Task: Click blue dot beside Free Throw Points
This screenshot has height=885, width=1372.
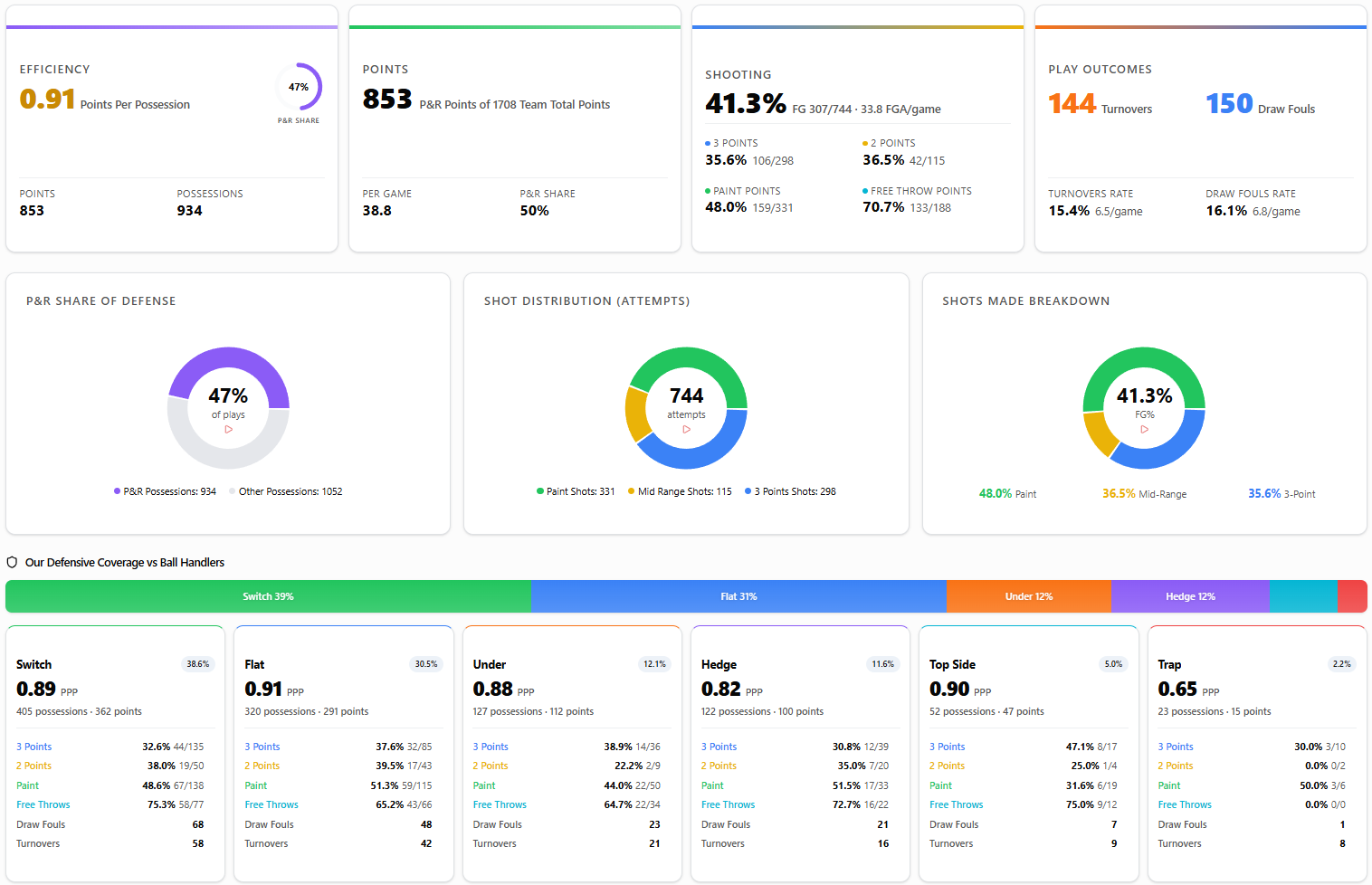Action: [865, 191]
